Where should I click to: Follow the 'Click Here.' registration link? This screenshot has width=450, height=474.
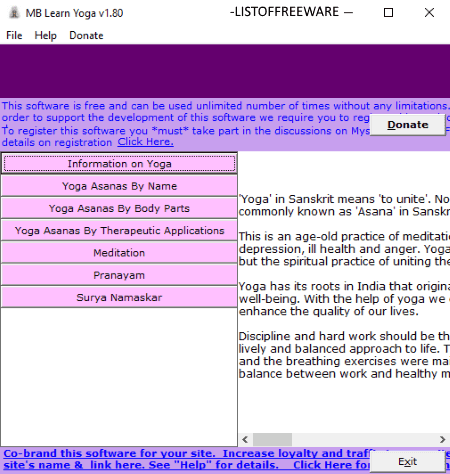145,142
